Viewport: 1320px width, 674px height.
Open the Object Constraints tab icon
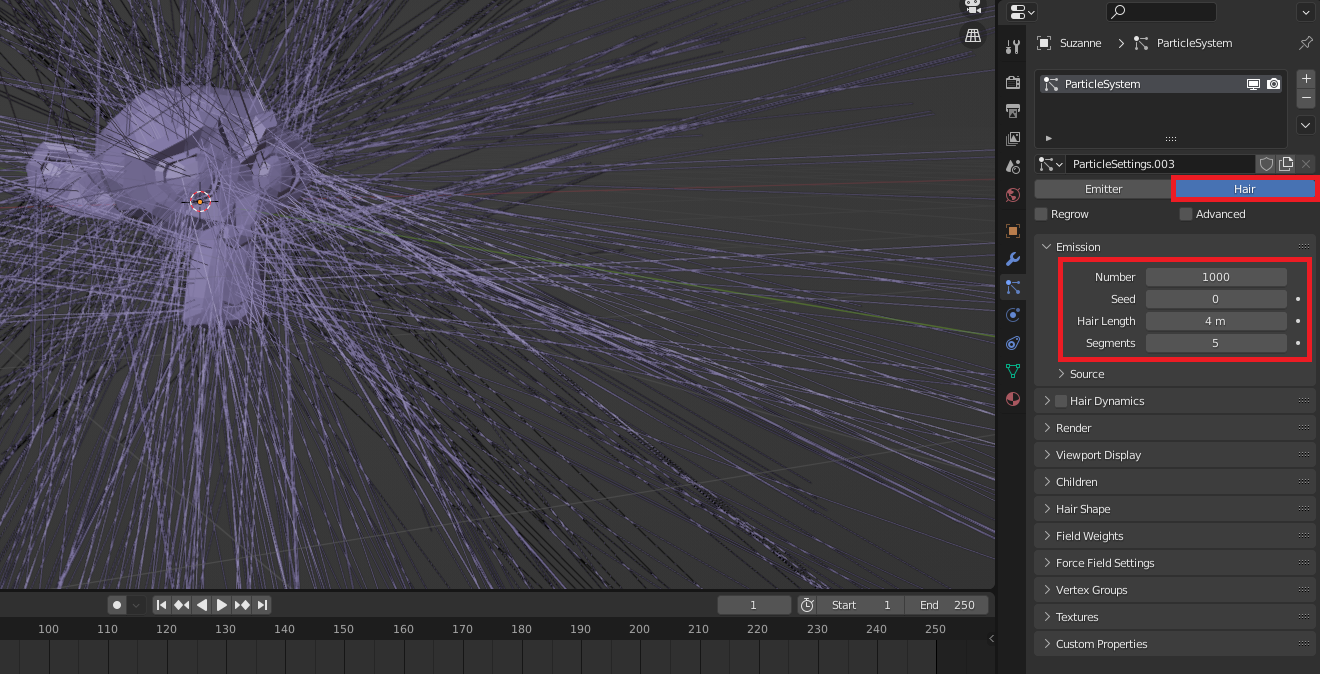1013,343
